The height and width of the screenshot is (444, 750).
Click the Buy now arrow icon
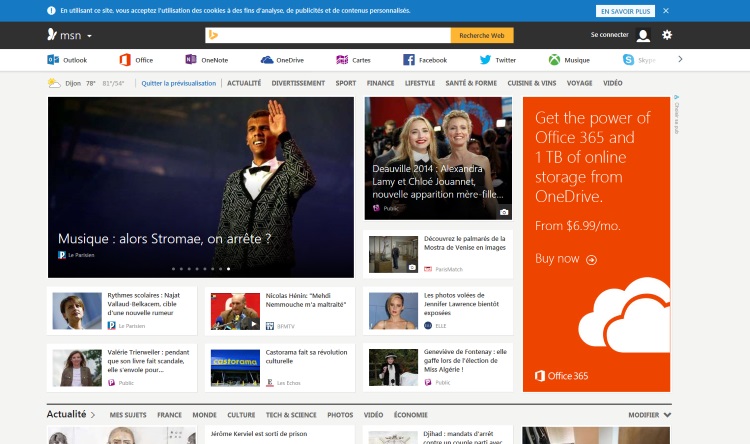pyautogui.click(x=591, y=260)
